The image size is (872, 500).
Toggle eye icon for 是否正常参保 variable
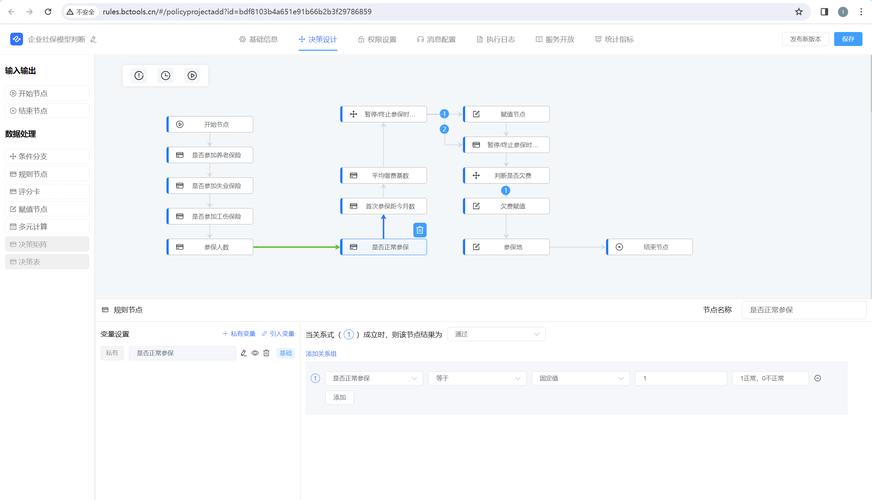point(255,353)
